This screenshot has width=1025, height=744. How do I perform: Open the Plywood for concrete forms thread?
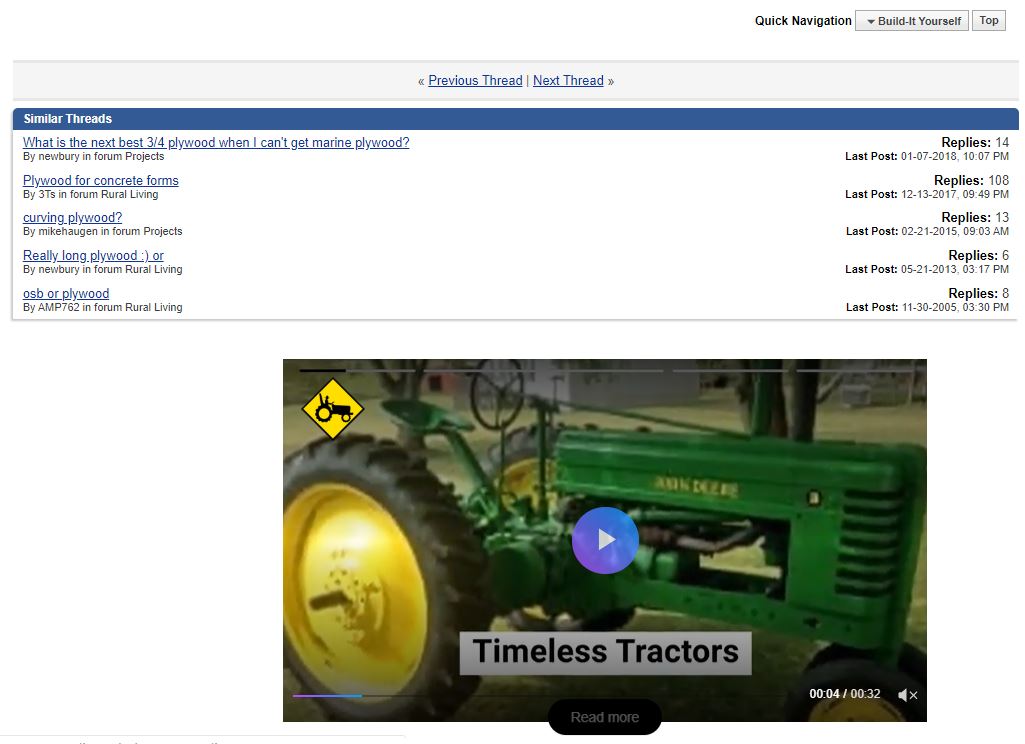101,181
